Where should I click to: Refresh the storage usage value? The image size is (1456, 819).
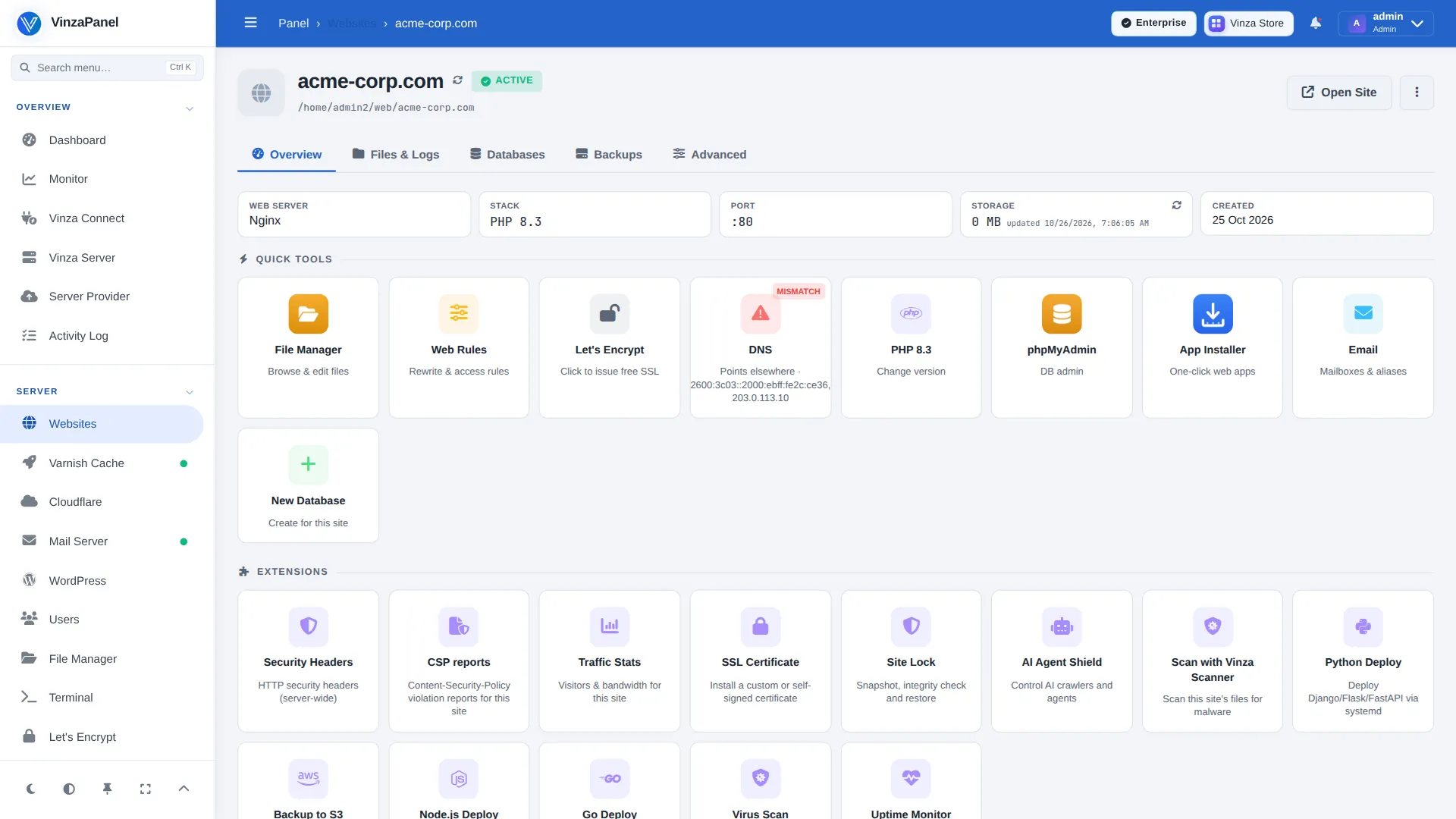[1176, 206]
